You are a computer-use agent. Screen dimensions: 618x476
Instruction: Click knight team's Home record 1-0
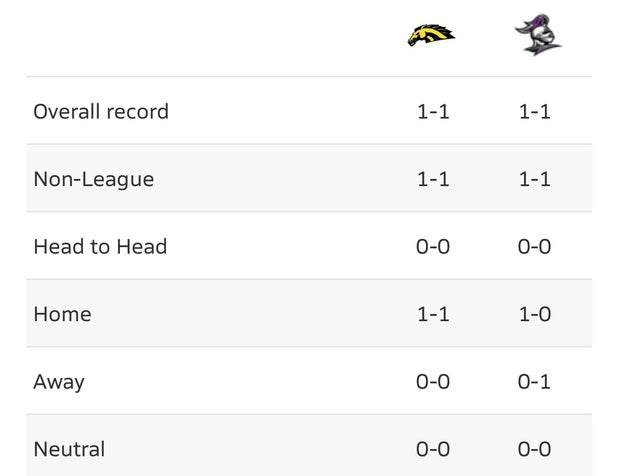tap(535, 314)
